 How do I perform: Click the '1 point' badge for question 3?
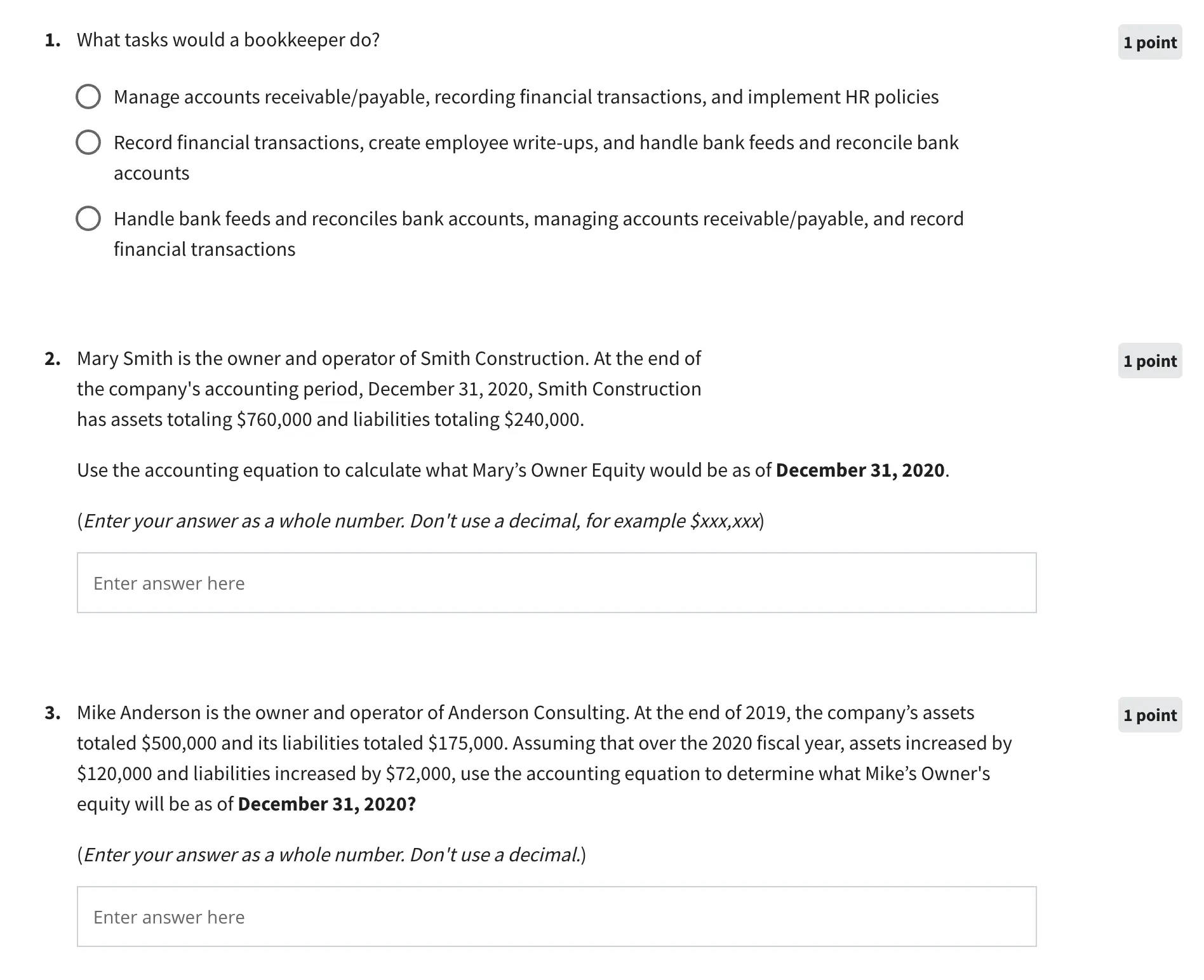(x=1149, y=715)
